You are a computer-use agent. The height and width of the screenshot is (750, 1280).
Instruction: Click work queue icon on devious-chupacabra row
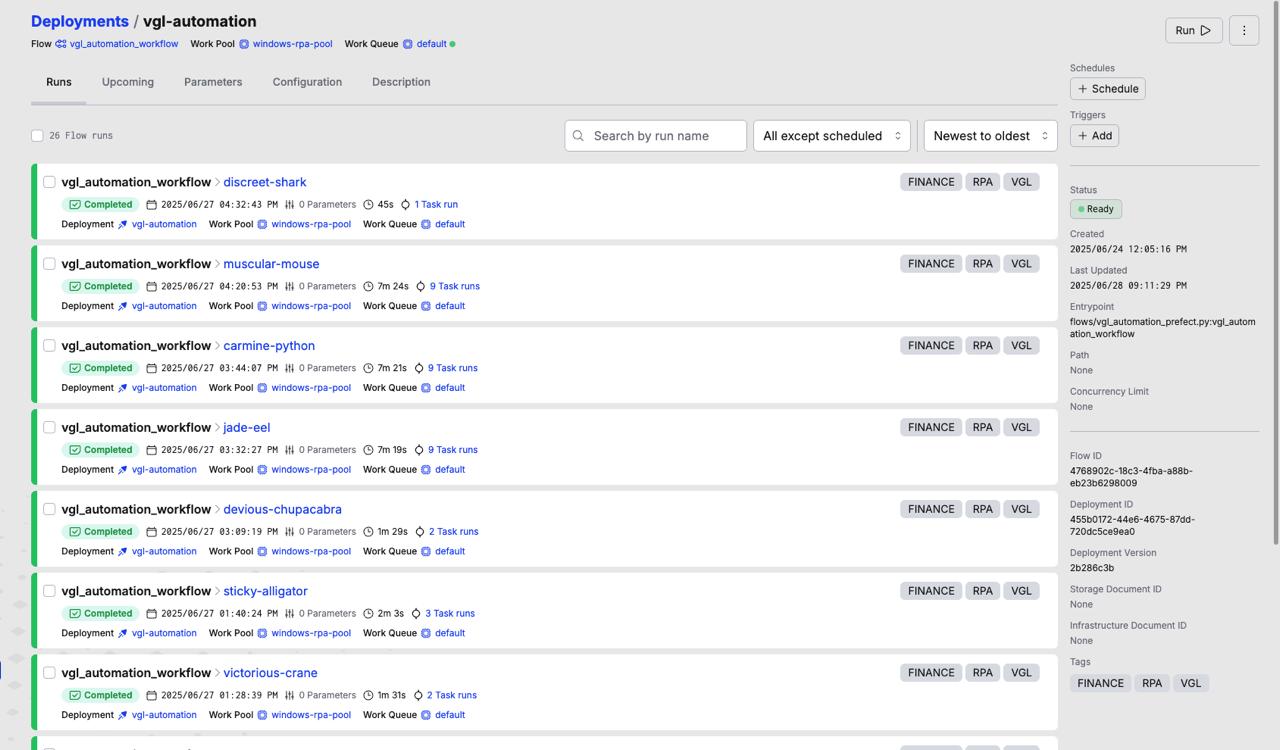(x=426, y=552)
